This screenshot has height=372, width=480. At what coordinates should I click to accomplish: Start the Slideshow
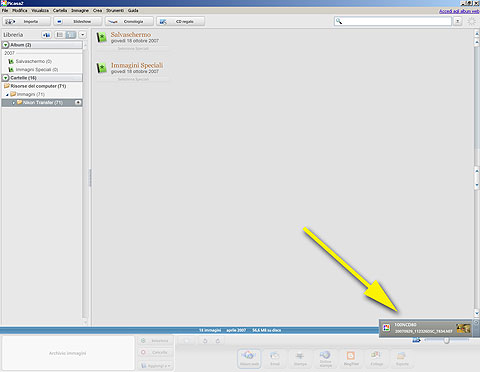click(78, 21)
